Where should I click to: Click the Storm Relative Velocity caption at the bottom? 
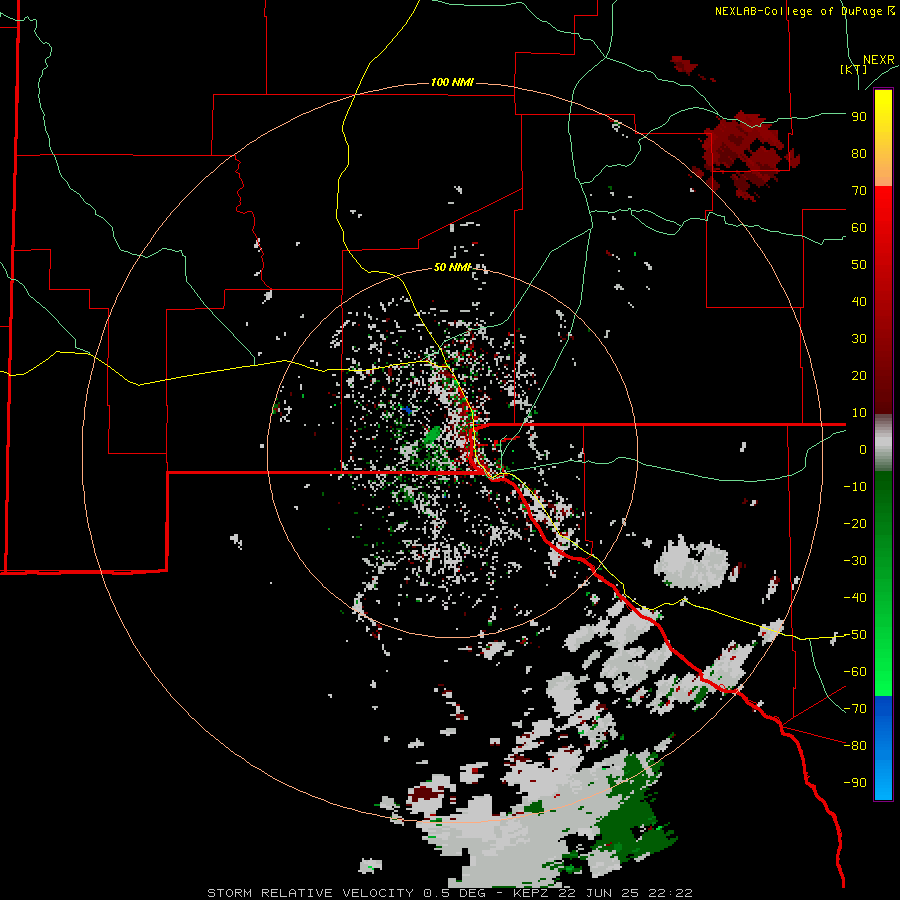point(449,893)
